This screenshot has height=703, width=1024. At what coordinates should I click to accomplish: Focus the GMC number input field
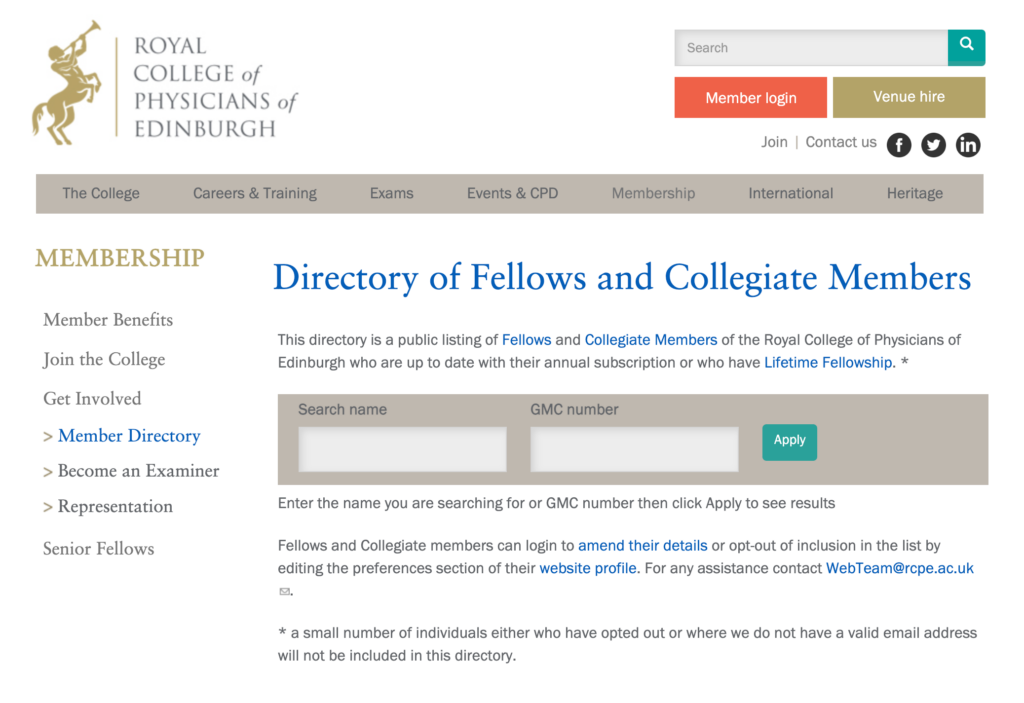pyautogui.click(x=634, y=449)
